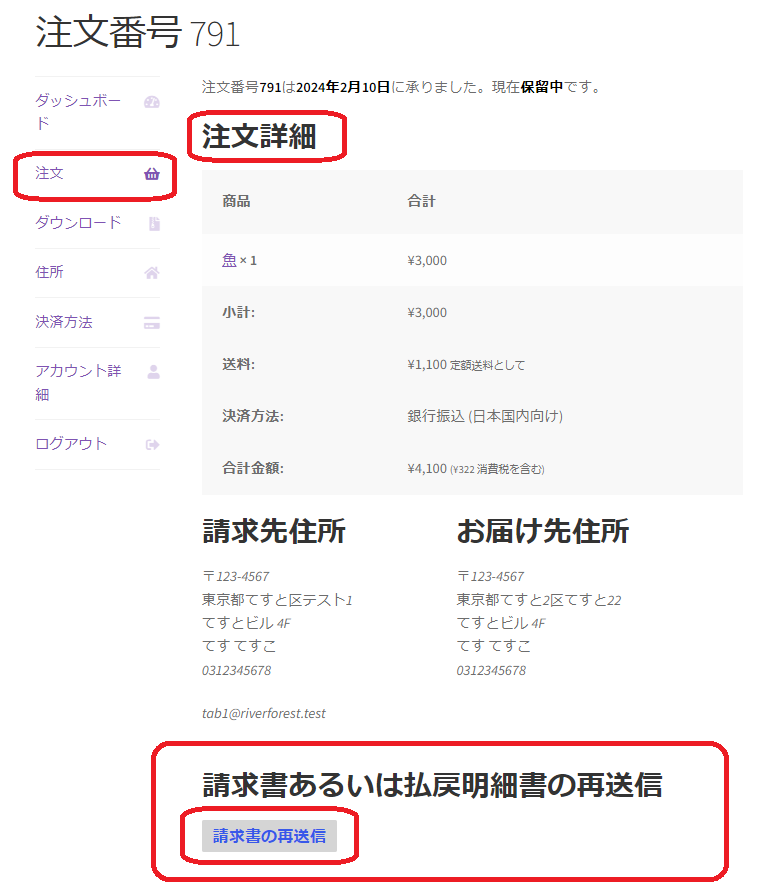This screenshot has height=885, width=769.
Task: Click the 注文番号 791 page title
Action: click(138, 33)
